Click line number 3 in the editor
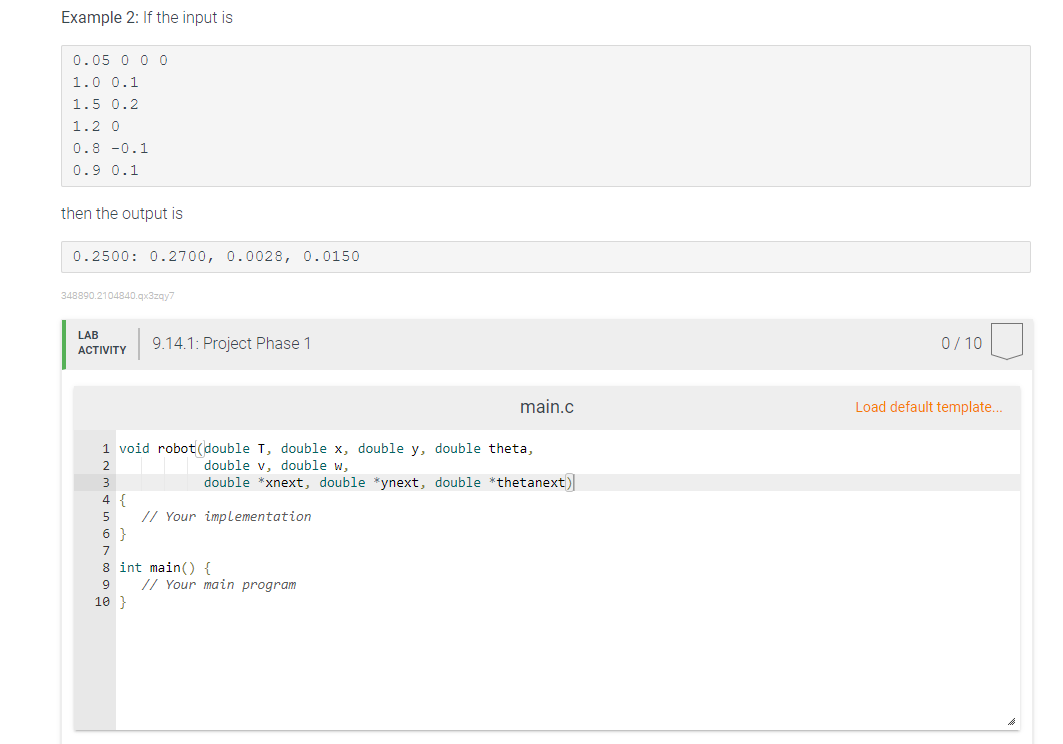Screen dimensions: 1063x744 coord(106,482)
